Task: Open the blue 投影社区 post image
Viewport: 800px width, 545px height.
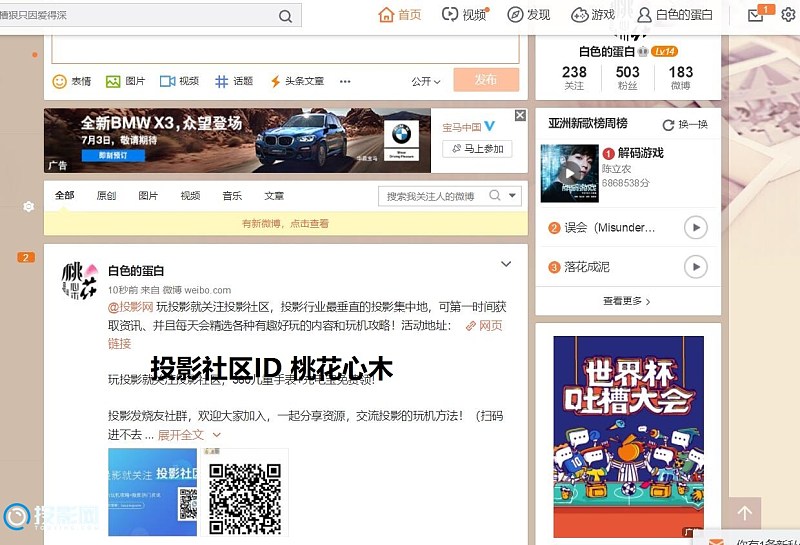Action: pyautogui.click(x=153, y=492)
